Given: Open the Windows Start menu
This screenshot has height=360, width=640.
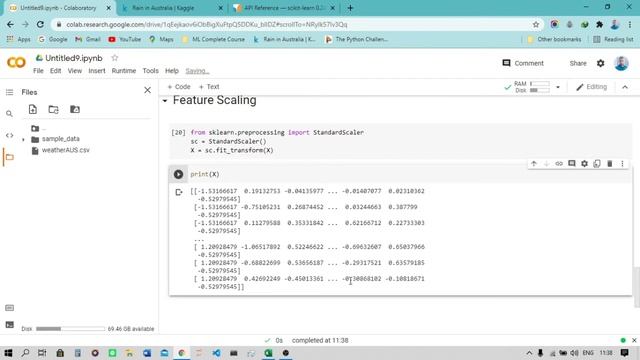Looking at the screenshot, I should click(8, 353).
